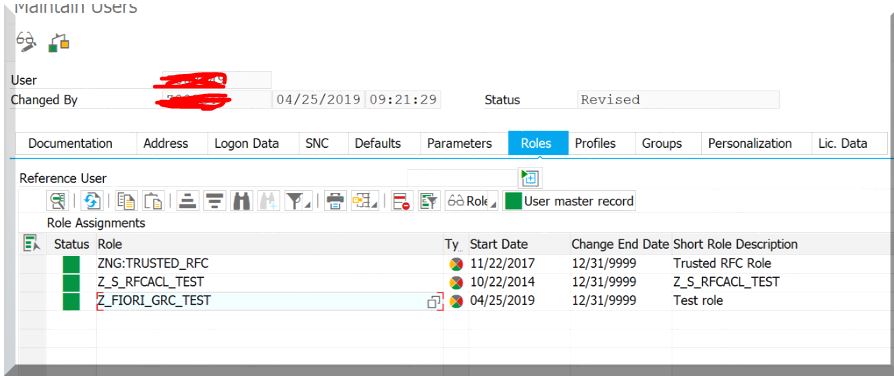
Task: Click the Status column header
Action: pyautogui.click(x=71, y=244)
